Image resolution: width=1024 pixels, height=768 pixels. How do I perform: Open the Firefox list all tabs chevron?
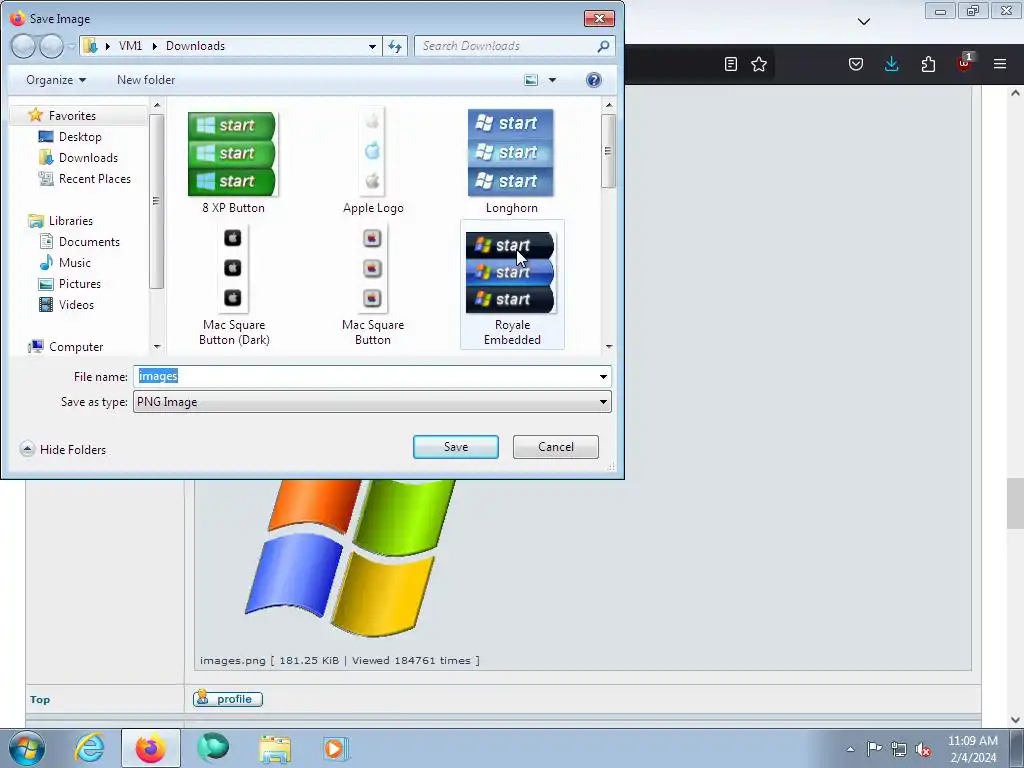point(863,22)
